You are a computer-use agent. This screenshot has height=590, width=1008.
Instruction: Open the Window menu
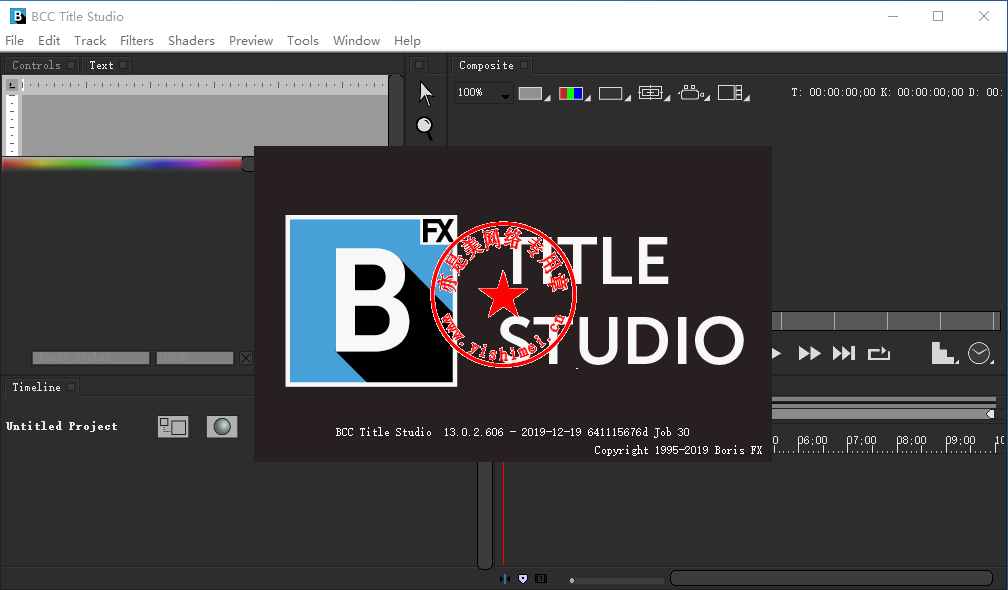click(356, 40)
